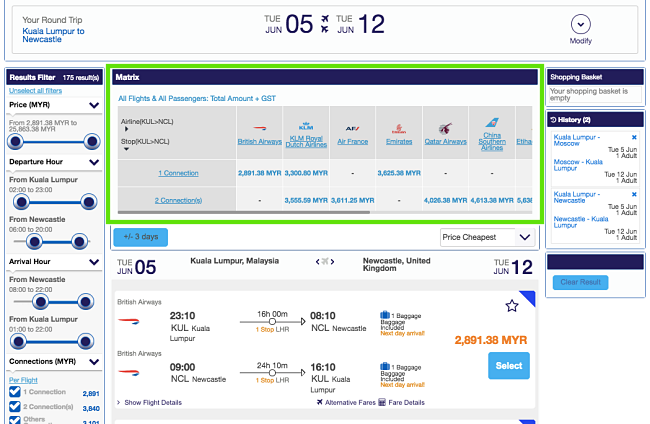Toggle the Others filter checkbox

[15, 420]
